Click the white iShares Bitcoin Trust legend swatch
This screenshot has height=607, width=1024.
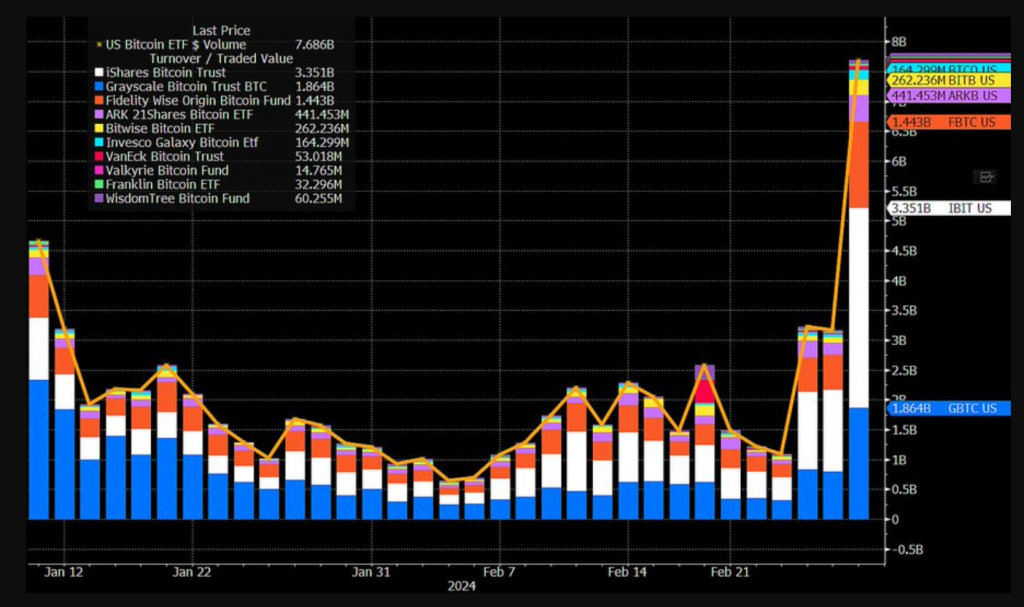click(98, 73)
